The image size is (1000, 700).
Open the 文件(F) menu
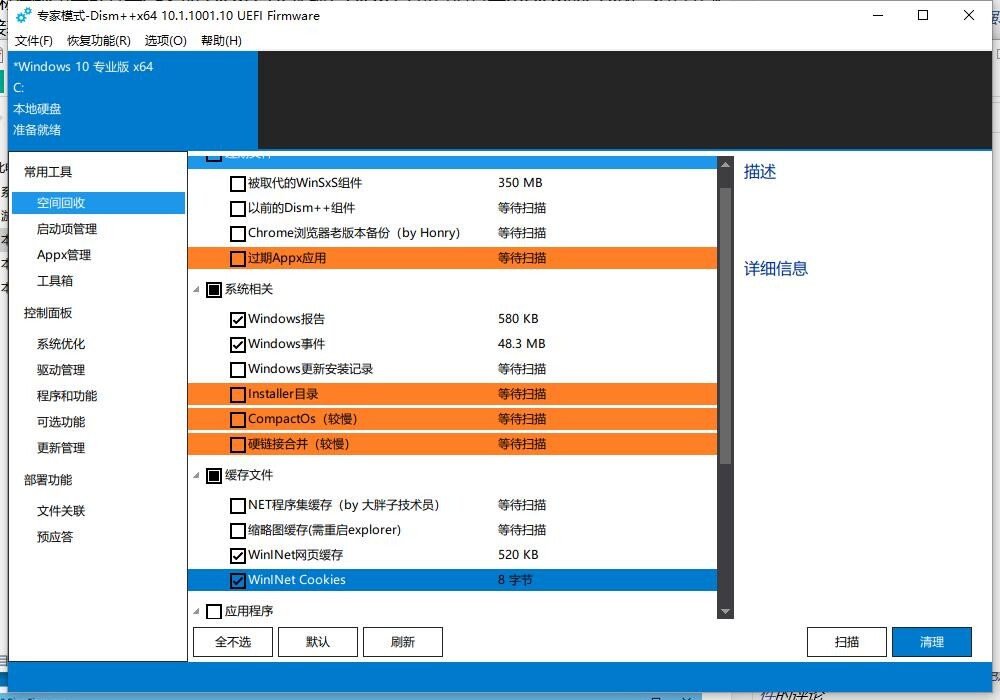tap(34, 41)
